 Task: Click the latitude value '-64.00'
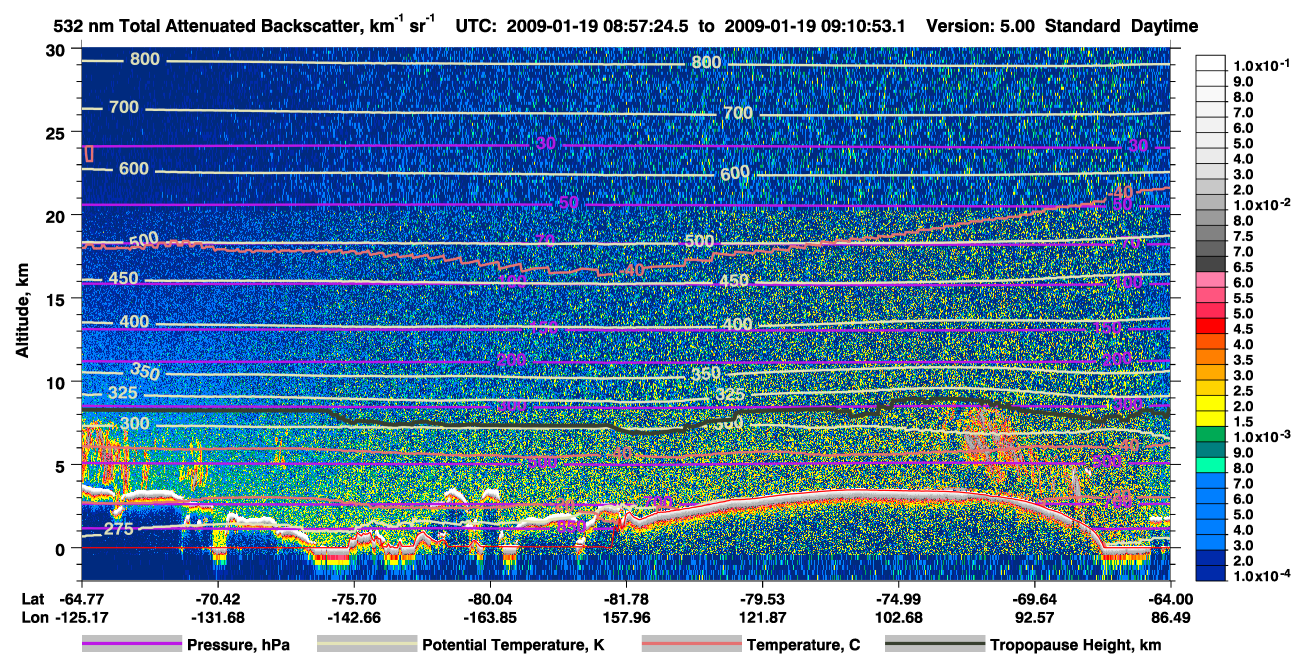[1171, 598]
